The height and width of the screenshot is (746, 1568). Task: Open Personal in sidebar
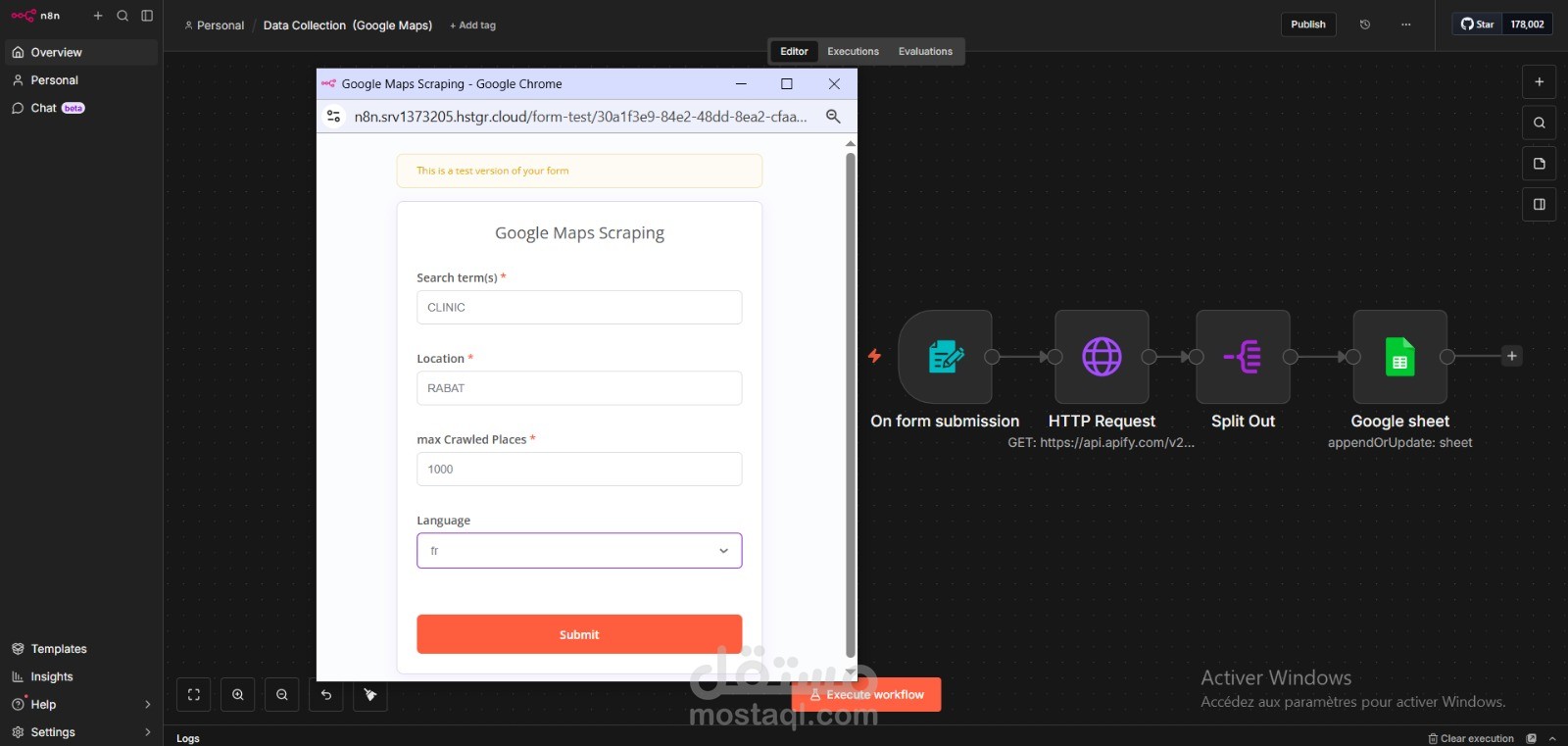pyautogui.click(x=81, y=80)
